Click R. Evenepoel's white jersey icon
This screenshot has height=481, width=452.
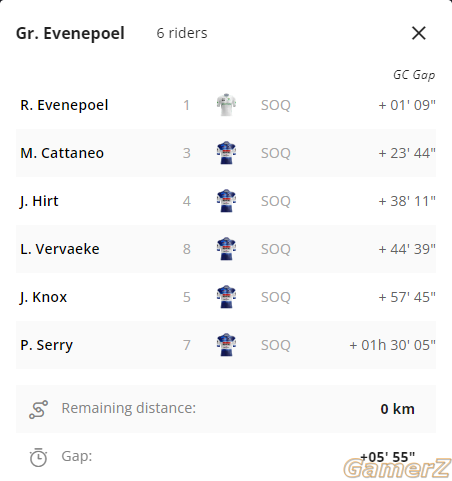(226, 105)
